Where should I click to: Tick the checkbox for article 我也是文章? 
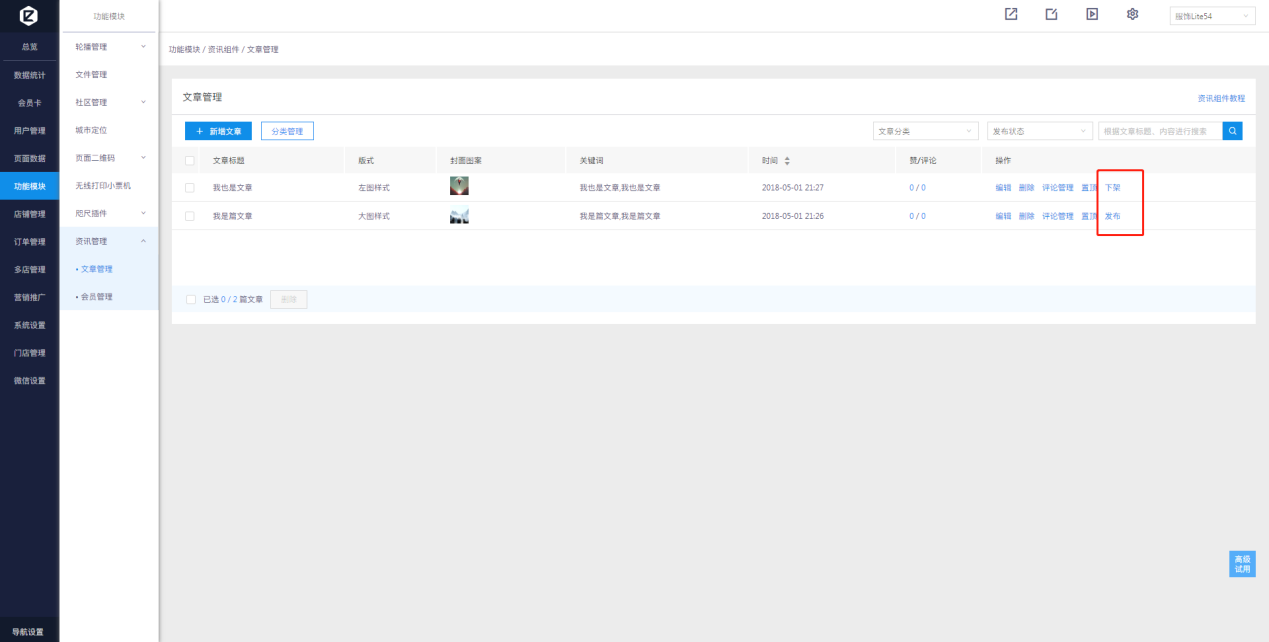190,188
